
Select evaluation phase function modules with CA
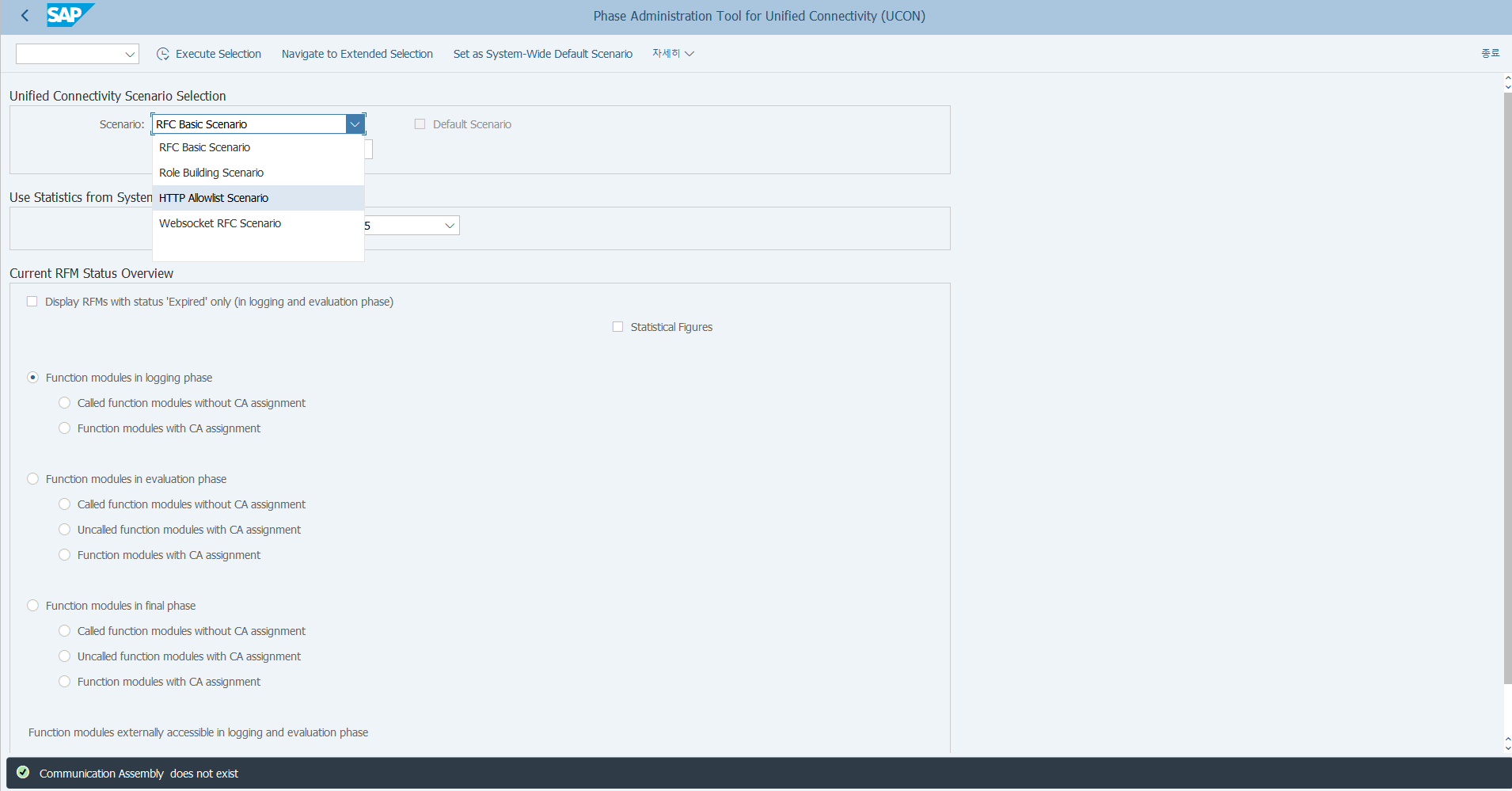65,555
